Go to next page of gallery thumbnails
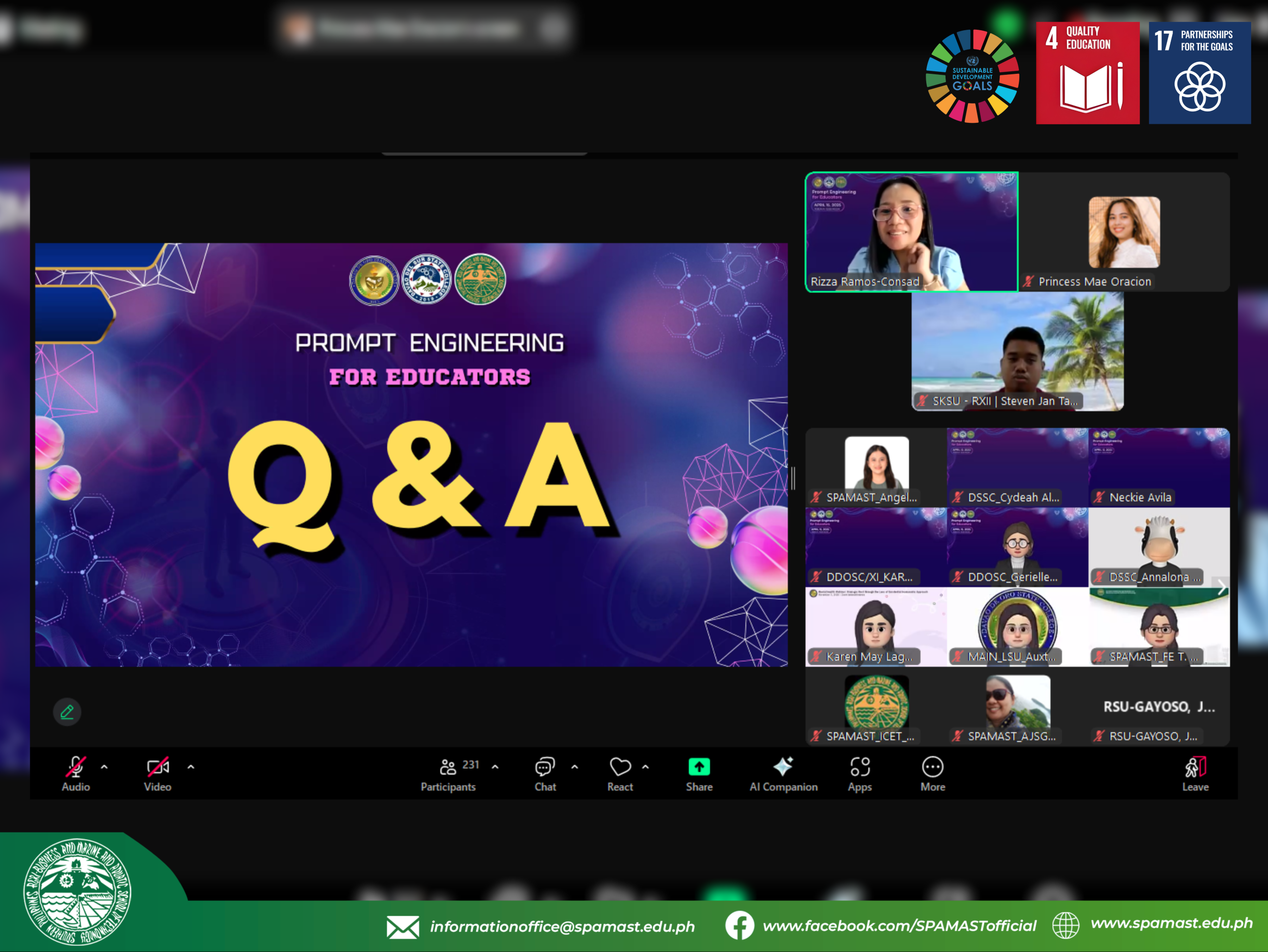 pyautogui.click(x=1221, y=587)
